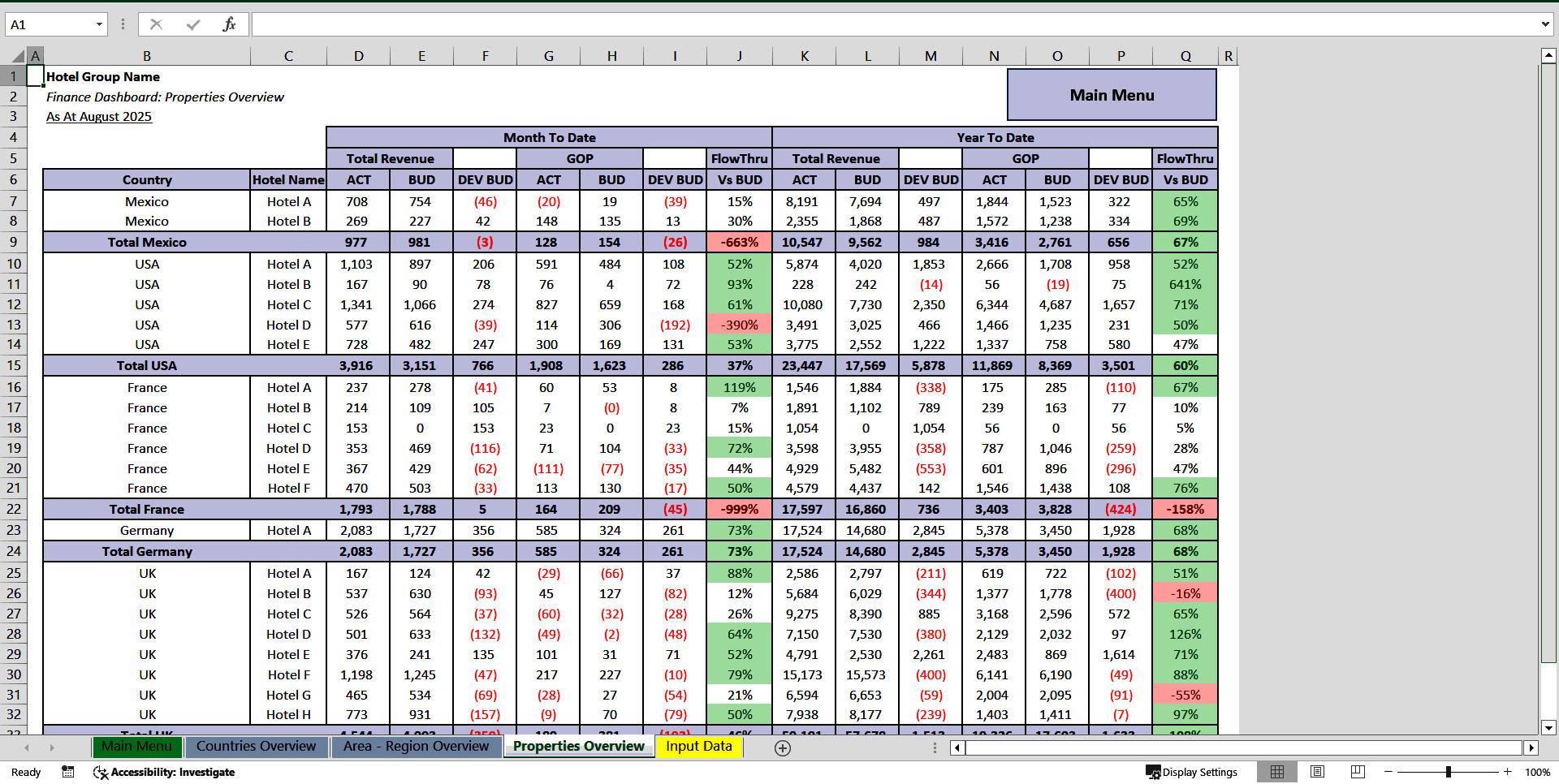This screenshot has height=784, width=1559.
Task: Click the Total USA row label
Action: [x=147, y=365]
